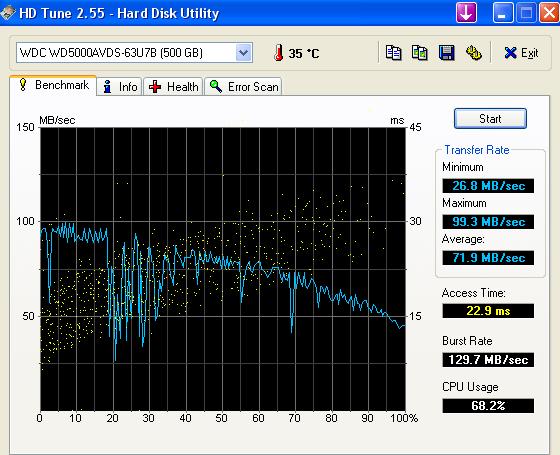Open the Health tab
560x455 pixels.
tap(173, 86)
